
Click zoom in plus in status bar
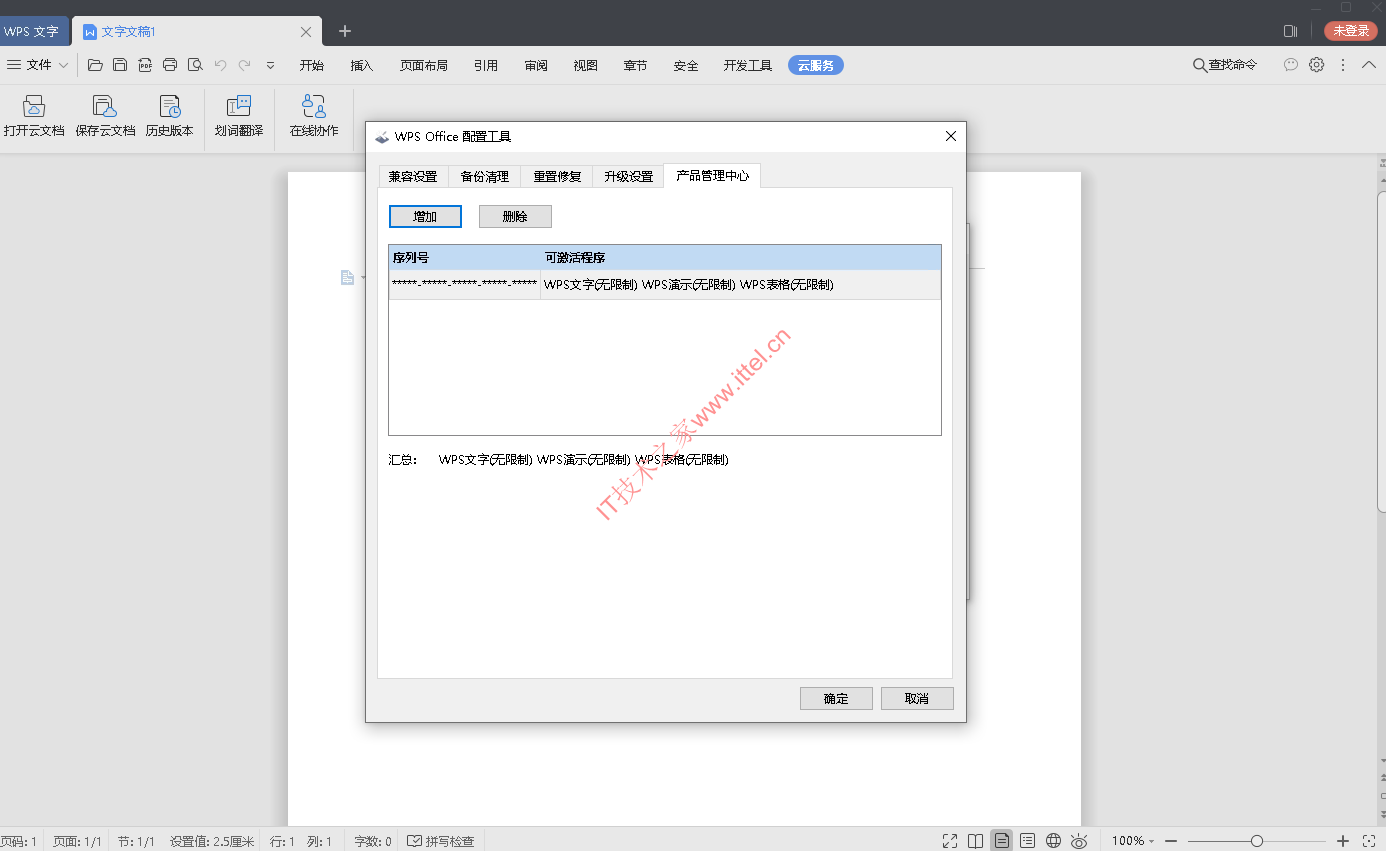click(x=1343, y=841)
